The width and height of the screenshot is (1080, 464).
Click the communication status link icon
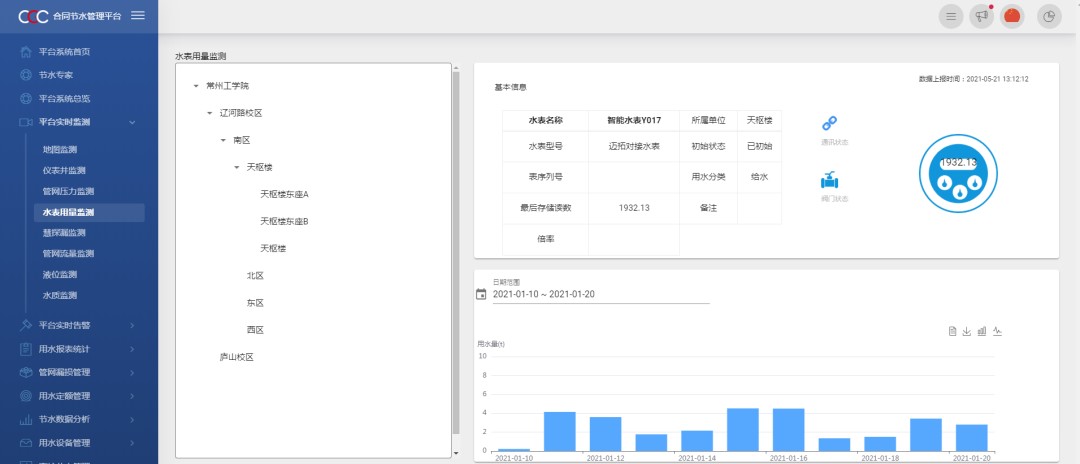(x=829, y=124)
